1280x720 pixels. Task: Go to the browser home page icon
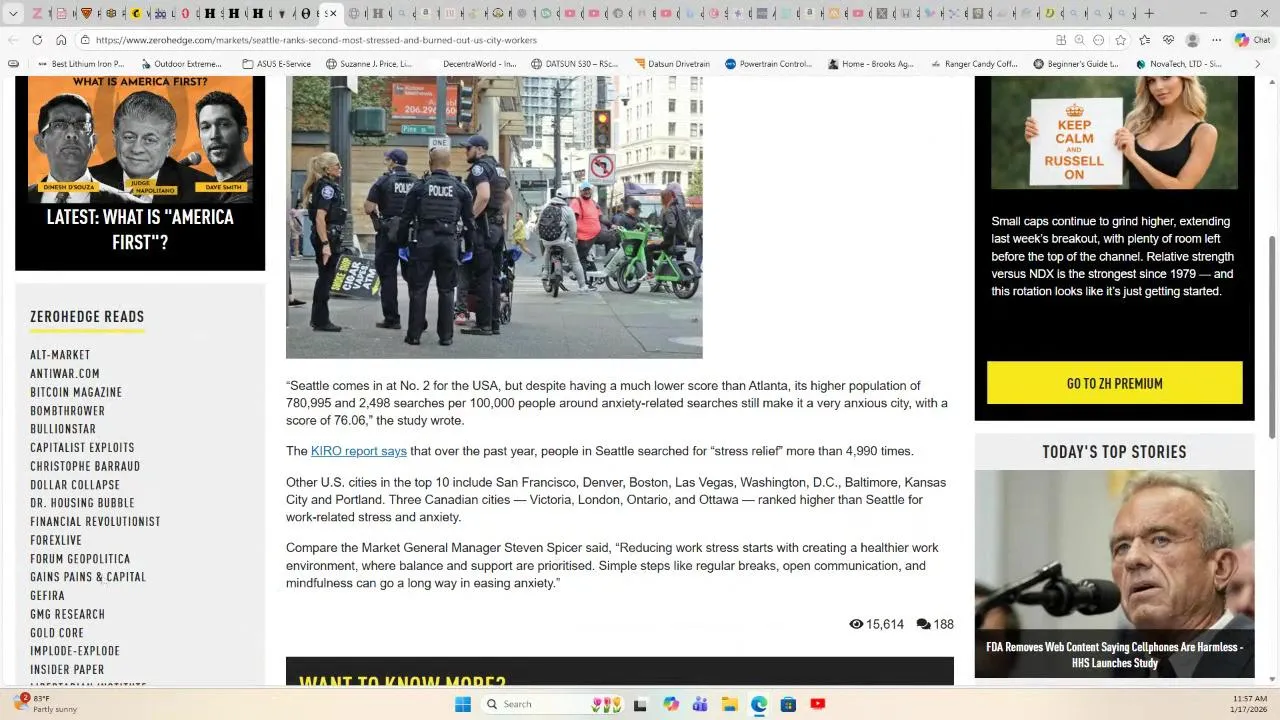61,40
